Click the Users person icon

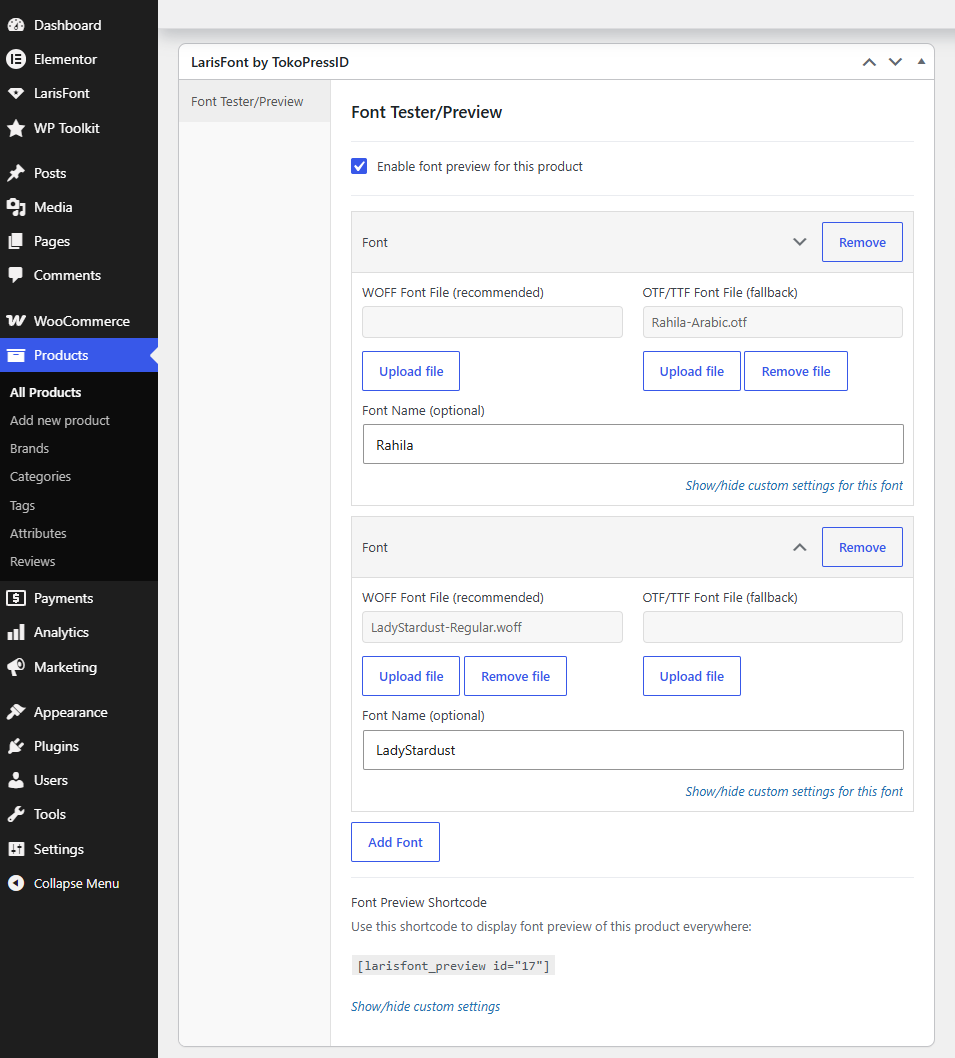pos(16,780)
